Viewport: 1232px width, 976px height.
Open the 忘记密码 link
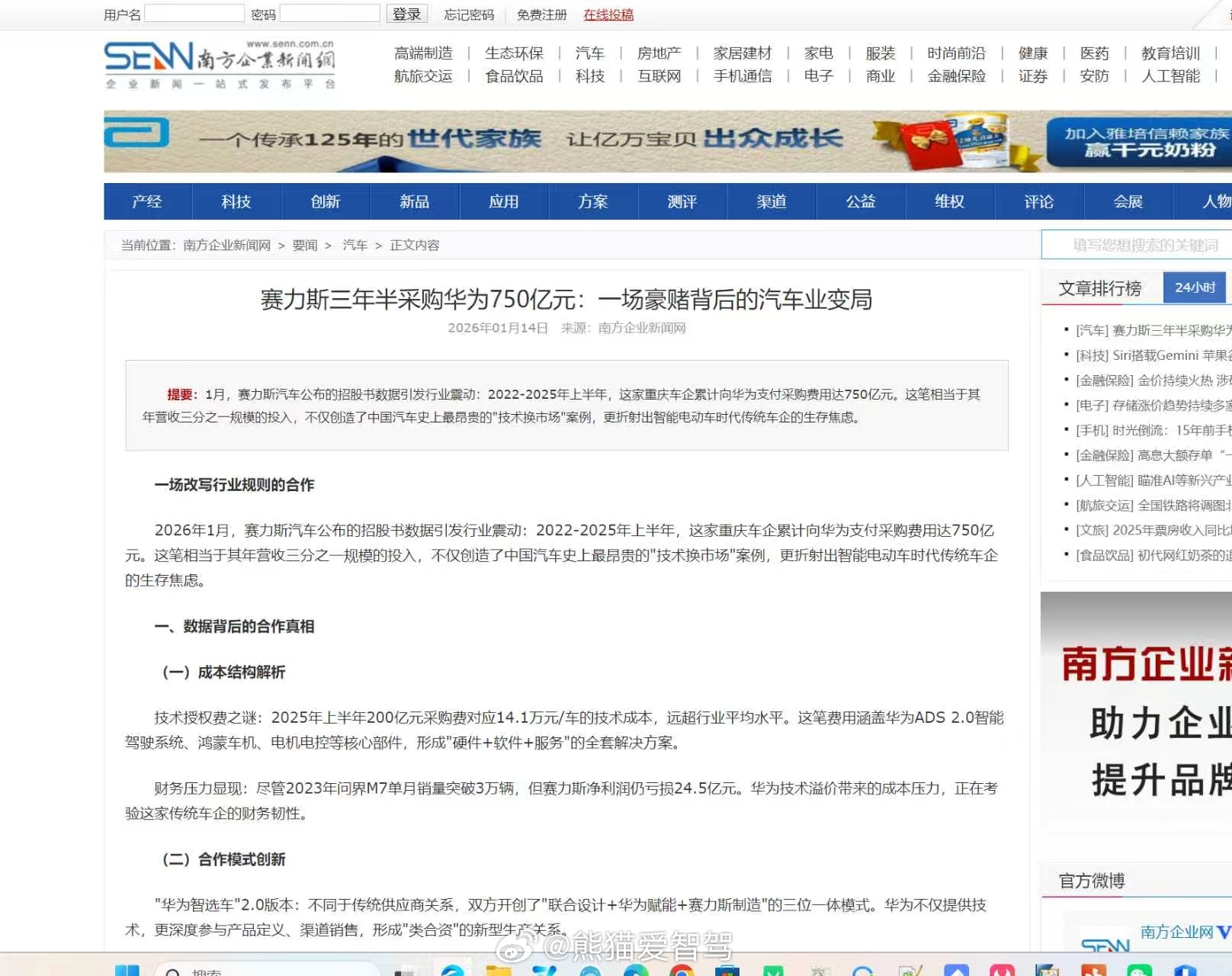[469, 14]
